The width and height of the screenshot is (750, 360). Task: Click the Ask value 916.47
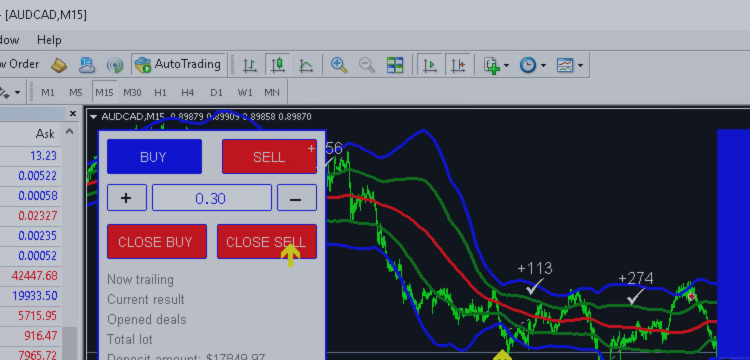pos(40,336)
